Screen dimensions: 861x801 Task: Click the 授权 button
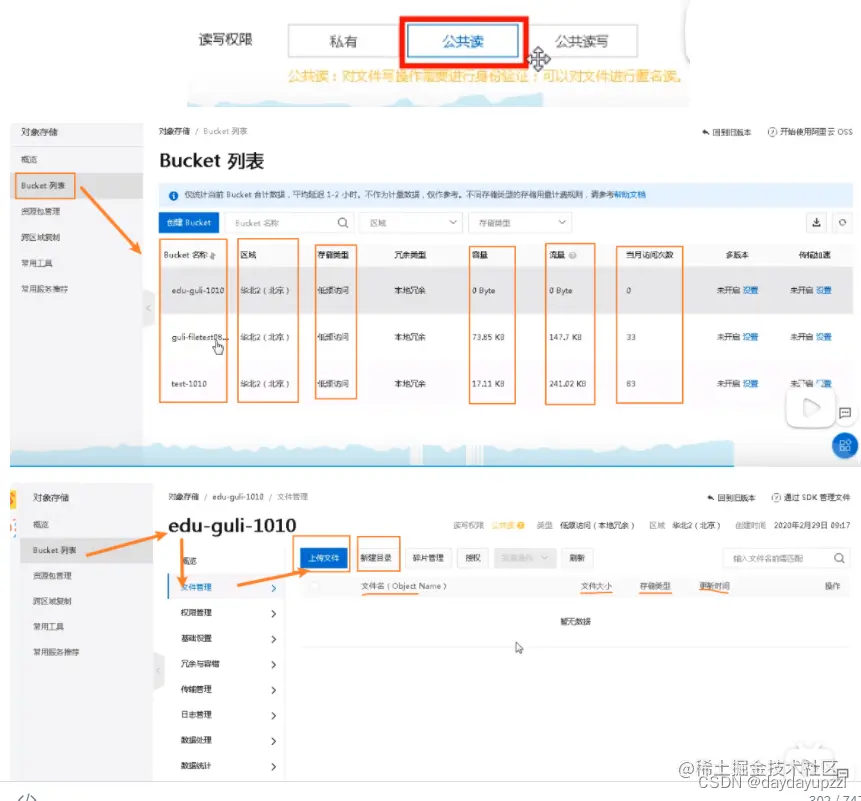(473, 558)
